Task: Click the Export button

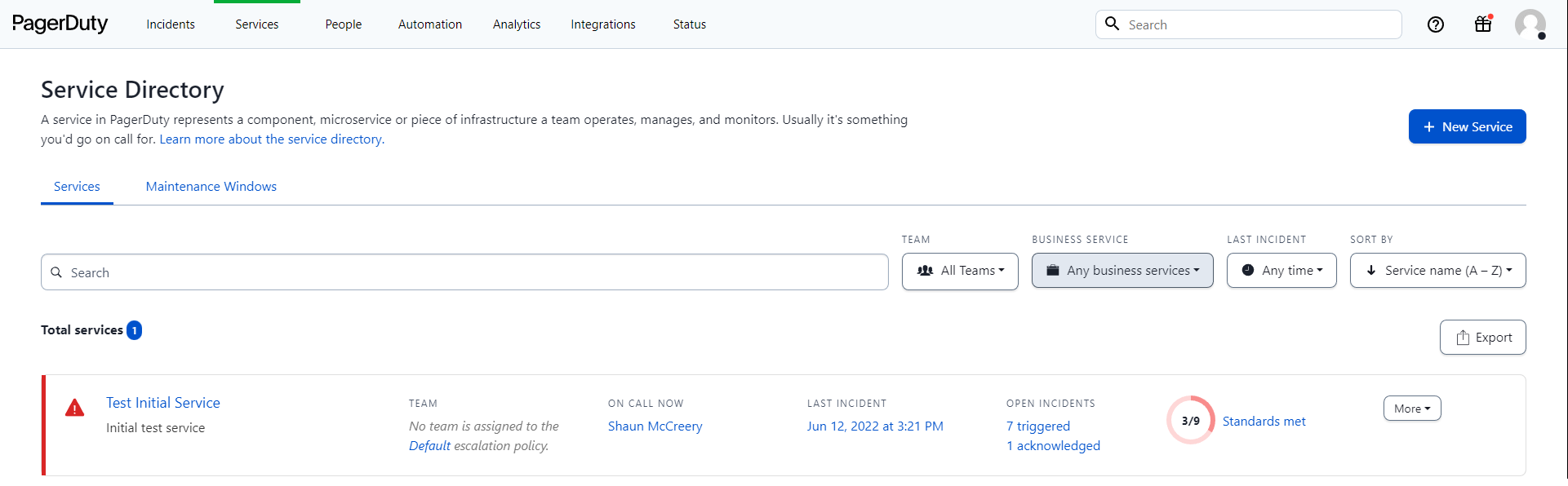Action: [x=1483, y=338]
